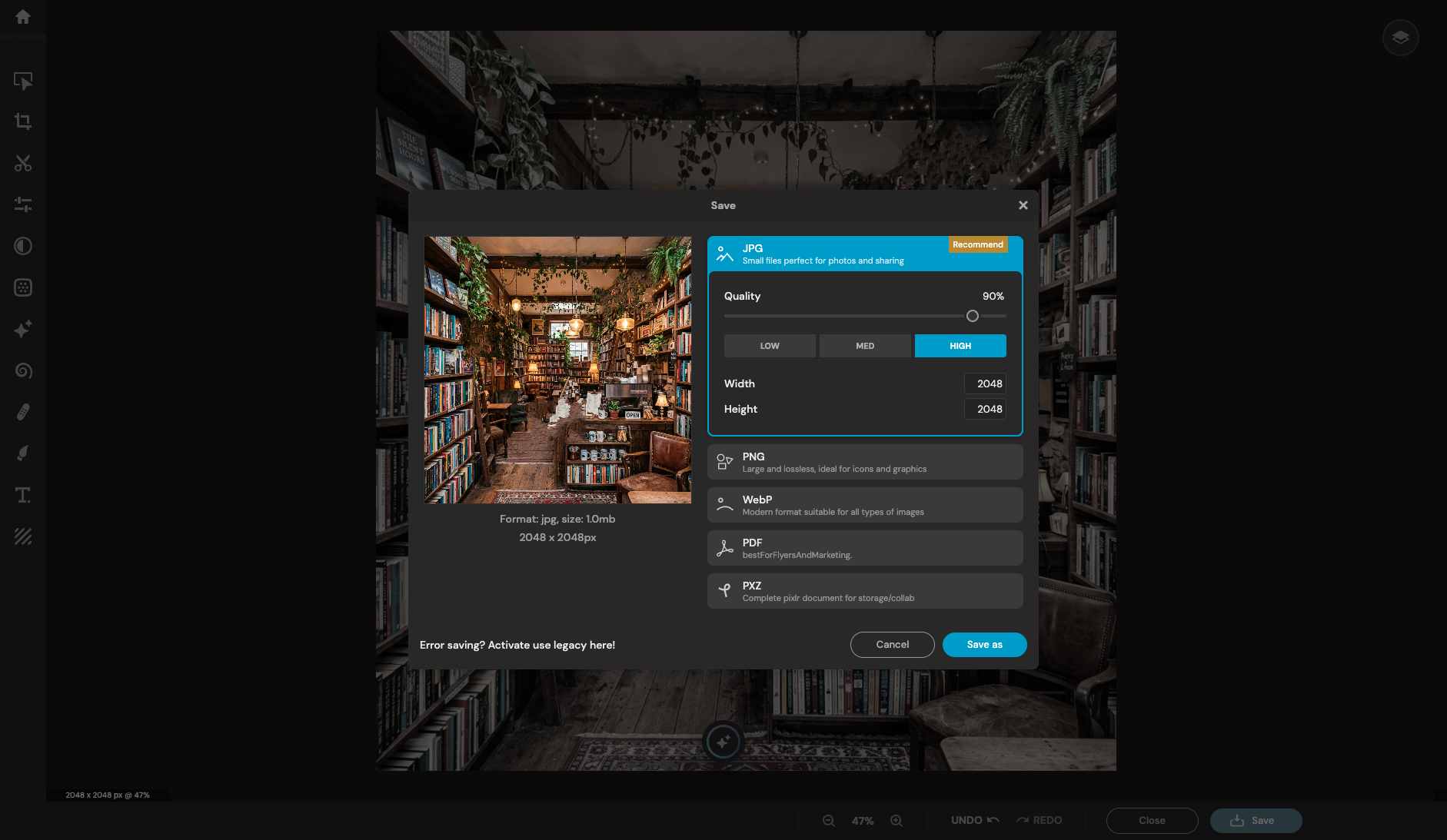Viewport: 1447px width, 840px height.
Task: Select the Cutout scissors tool
Action: (x=23, y=163)
